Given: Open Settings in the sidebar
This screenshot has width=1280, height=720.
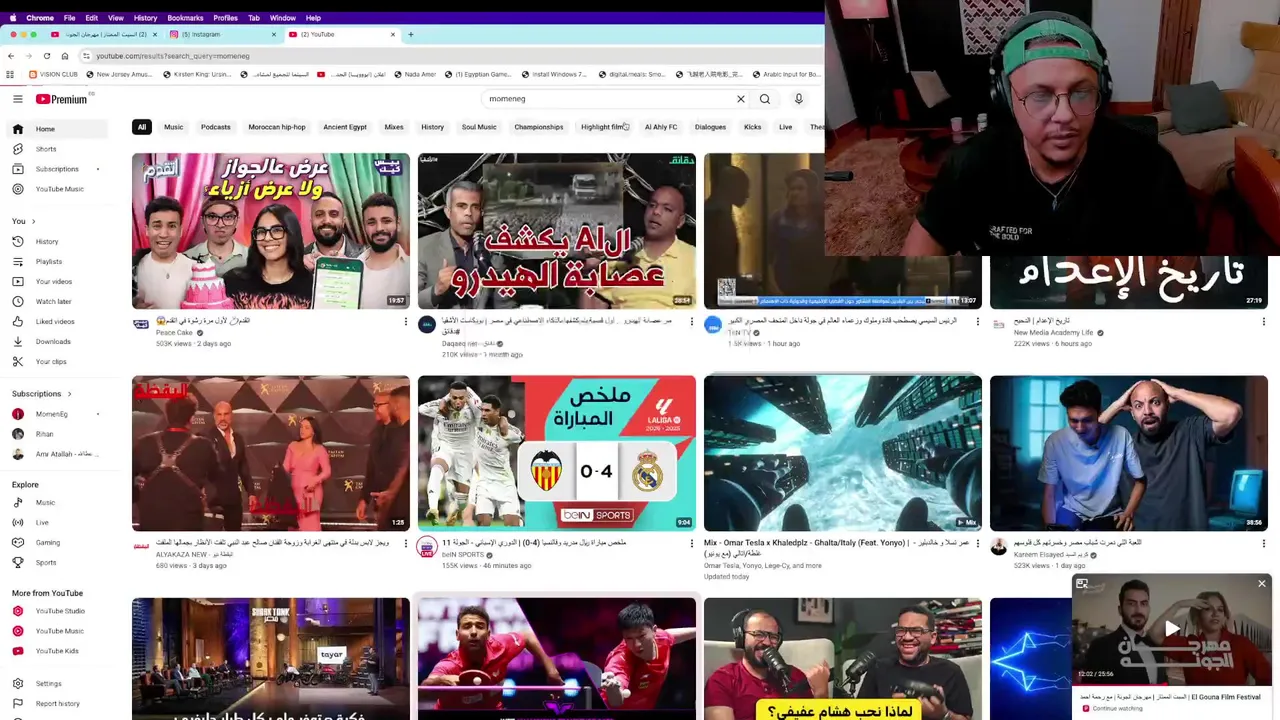Looking at the screenshot, I should (x=57, y=683).
